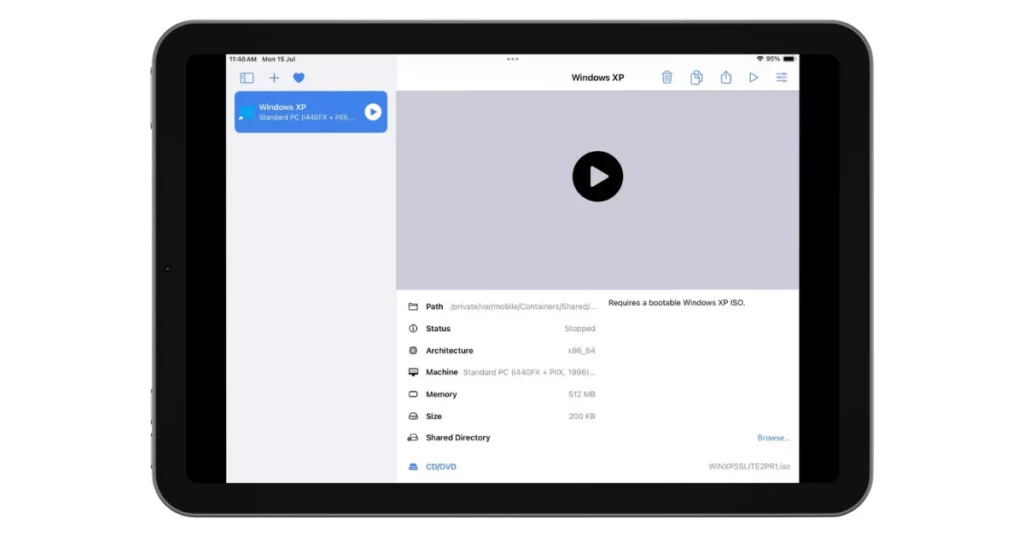The image size is (1024, 536).
Task: Tap the Wi-Fi icon in status bar
Action: pyautogui.click(x=760, y=59)
